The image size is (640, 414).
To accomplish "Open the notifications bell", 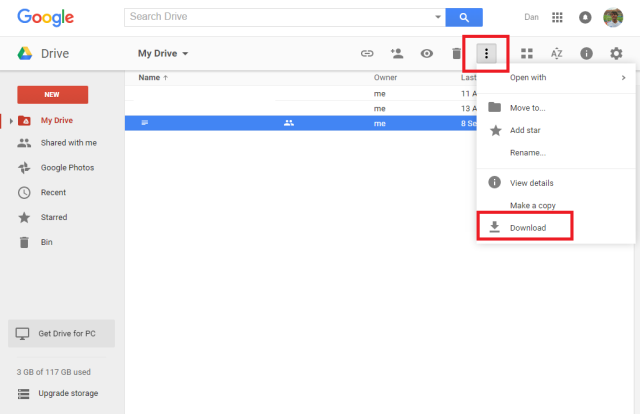I will coord(585,17).
